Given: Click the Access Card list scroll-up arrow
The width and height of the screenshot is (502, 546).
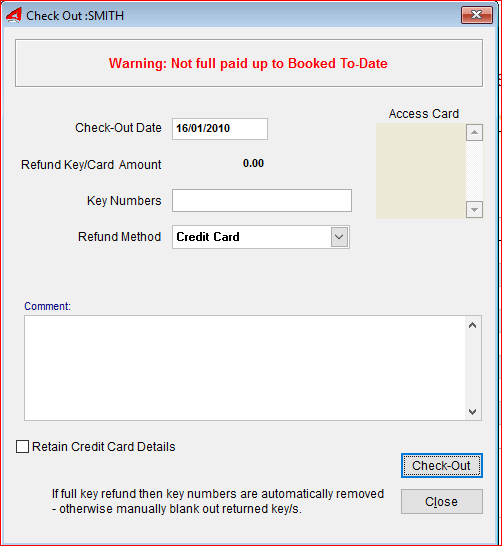Looking at the screenshot, I should 474,132.
